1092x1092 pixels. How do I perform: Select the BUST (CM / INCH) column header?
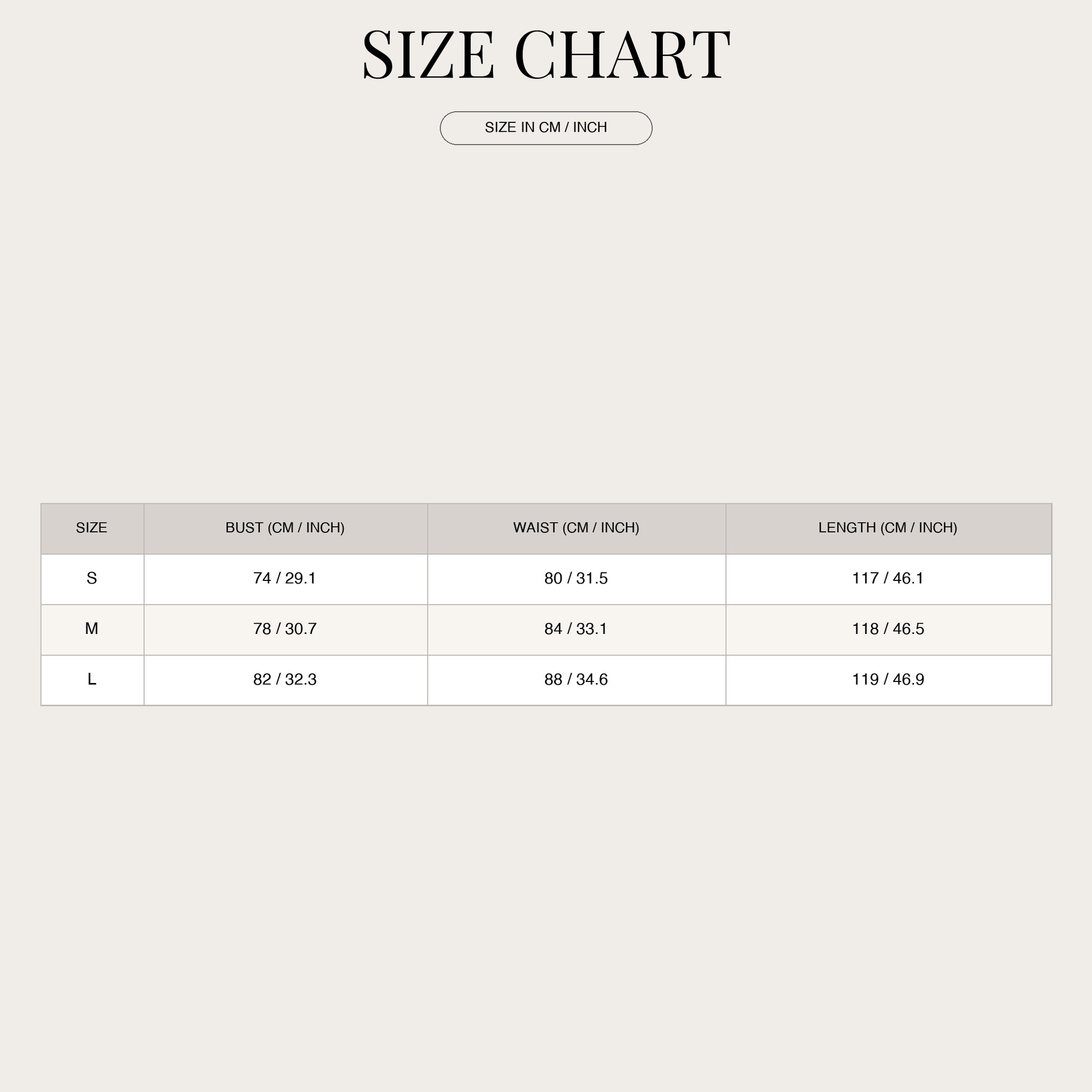click(x=286, y=529)
